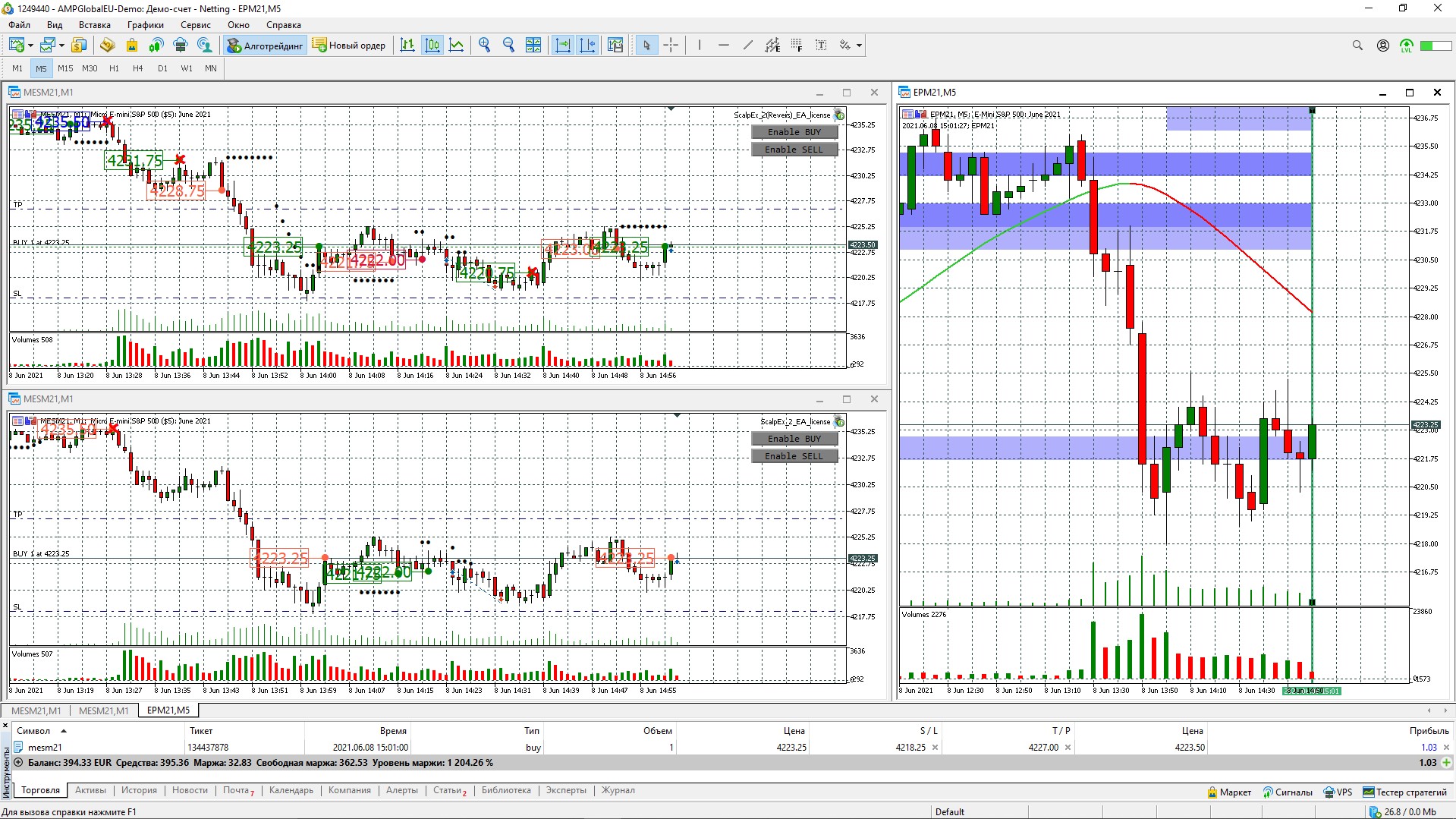Select the trendline drawing tool

pos(747,46)
